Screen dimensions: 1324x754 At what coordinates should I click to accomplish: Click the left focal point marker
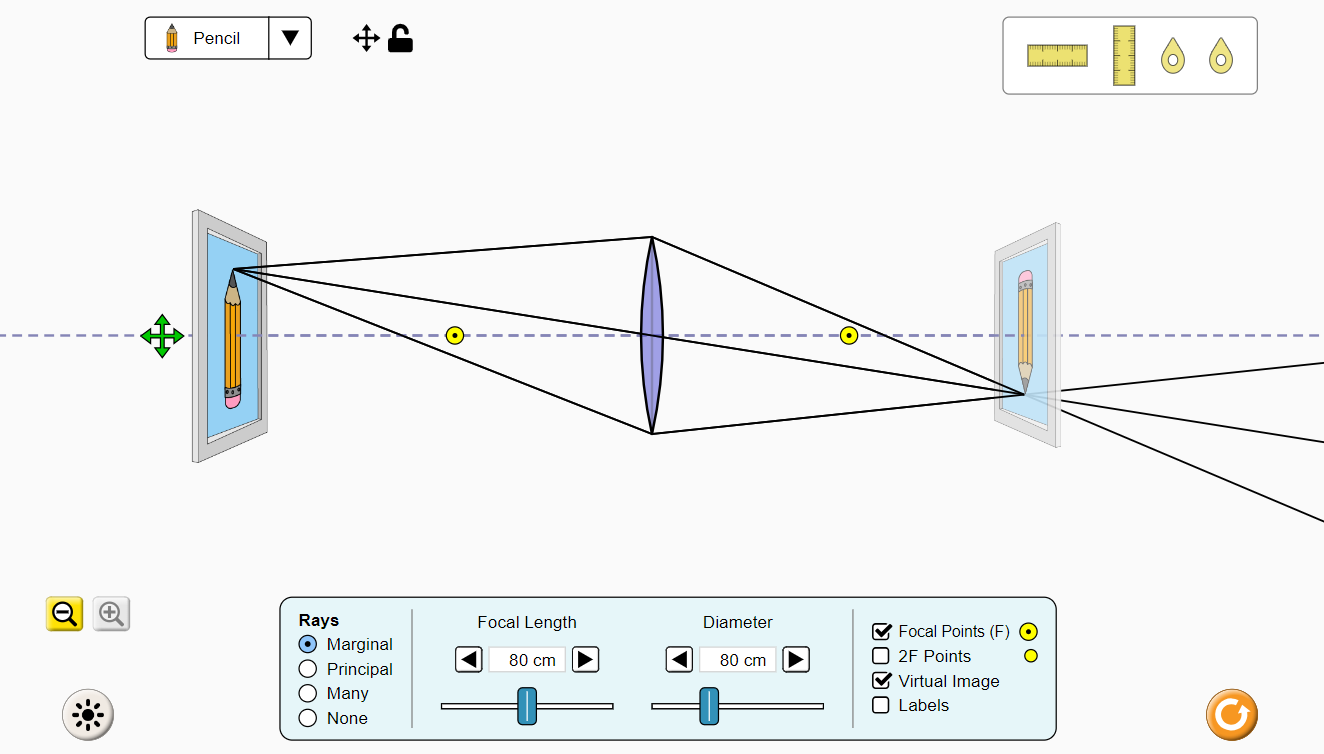pyautogui.click(x=455, y=336)
